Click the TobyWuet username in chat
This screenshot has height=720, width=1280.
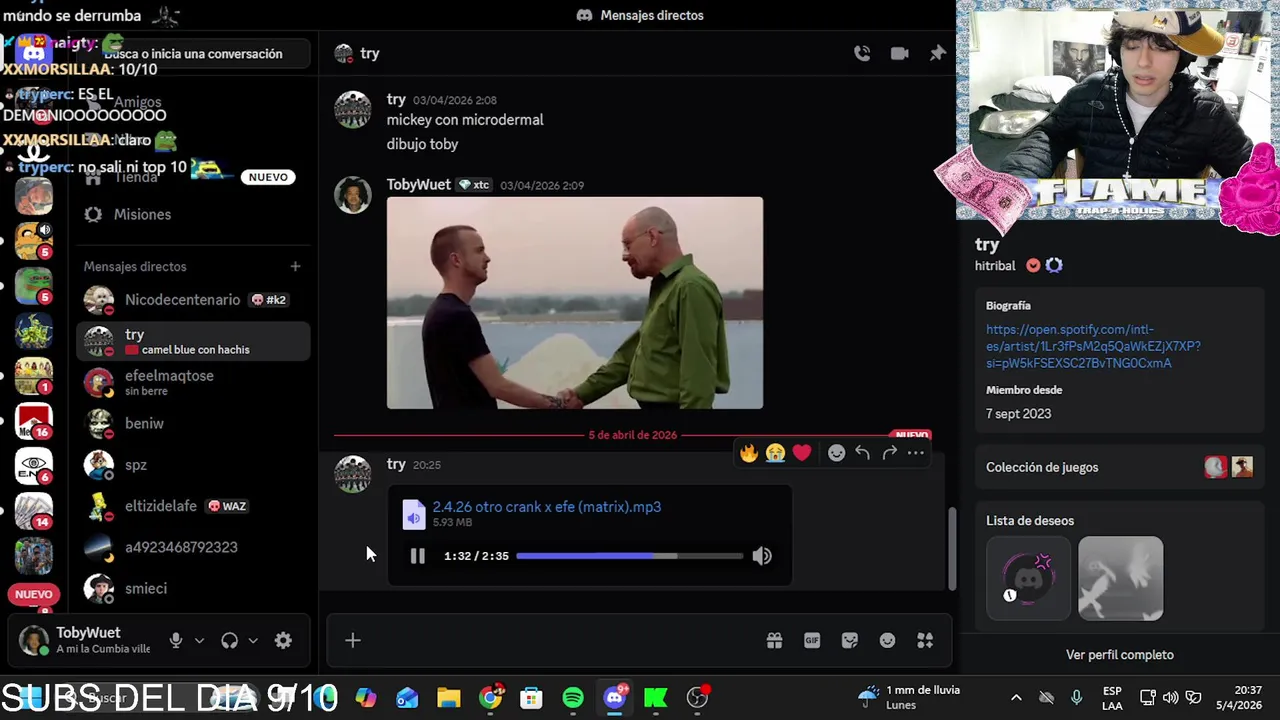pos(418,185)
